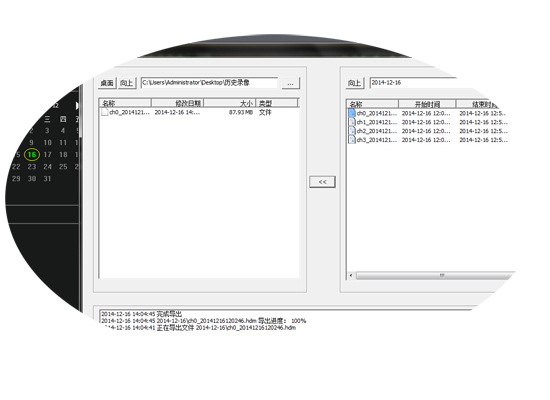Select the exported ch0 file in the left list

pyautogui.click(x=199, y=112)
